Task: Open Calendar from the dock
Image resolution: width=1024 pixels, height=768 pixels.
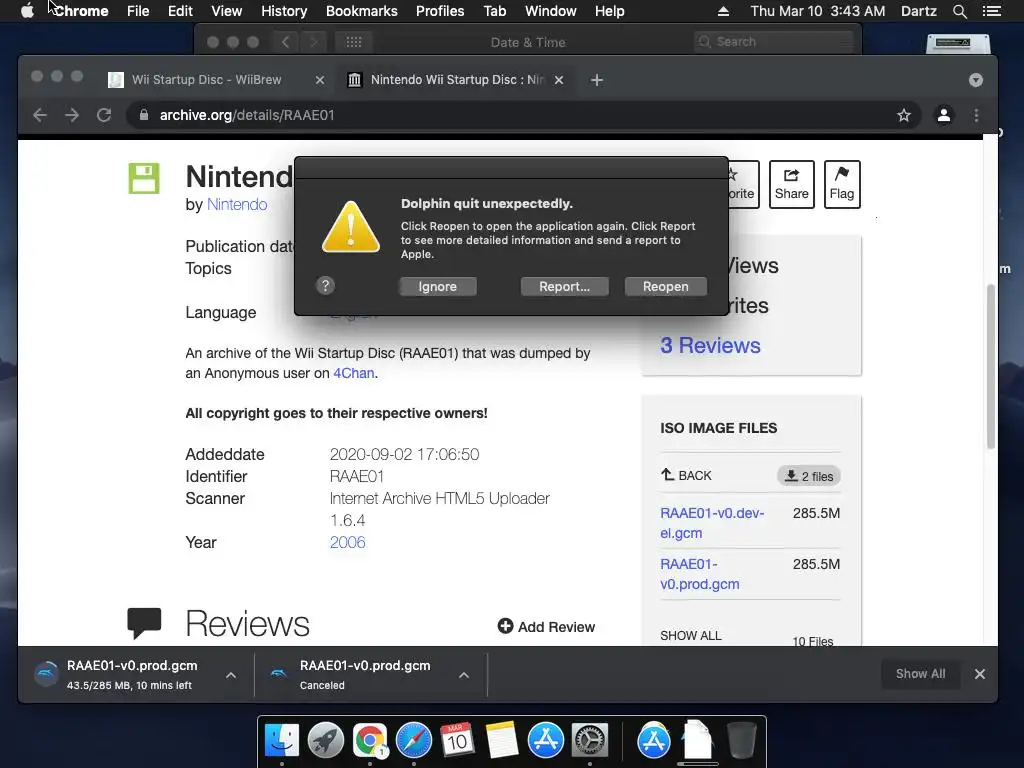Action: 457,741
